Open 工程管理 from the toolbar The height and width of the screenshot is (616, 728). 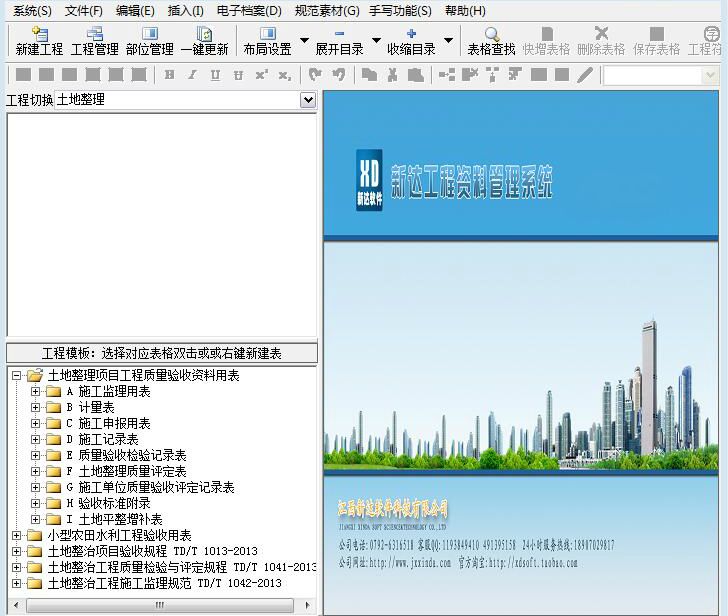pyautogui.click(x=94, y=41)
